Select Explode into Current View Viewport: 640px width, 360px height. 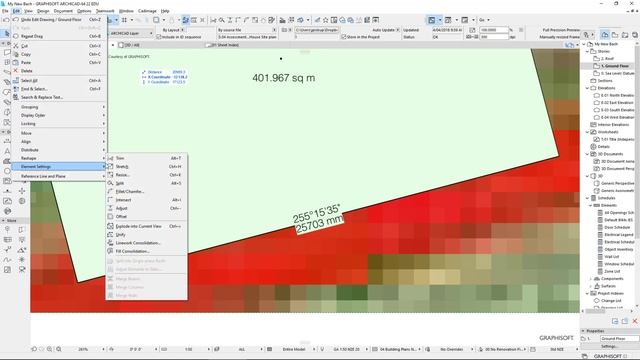(146, 226)
